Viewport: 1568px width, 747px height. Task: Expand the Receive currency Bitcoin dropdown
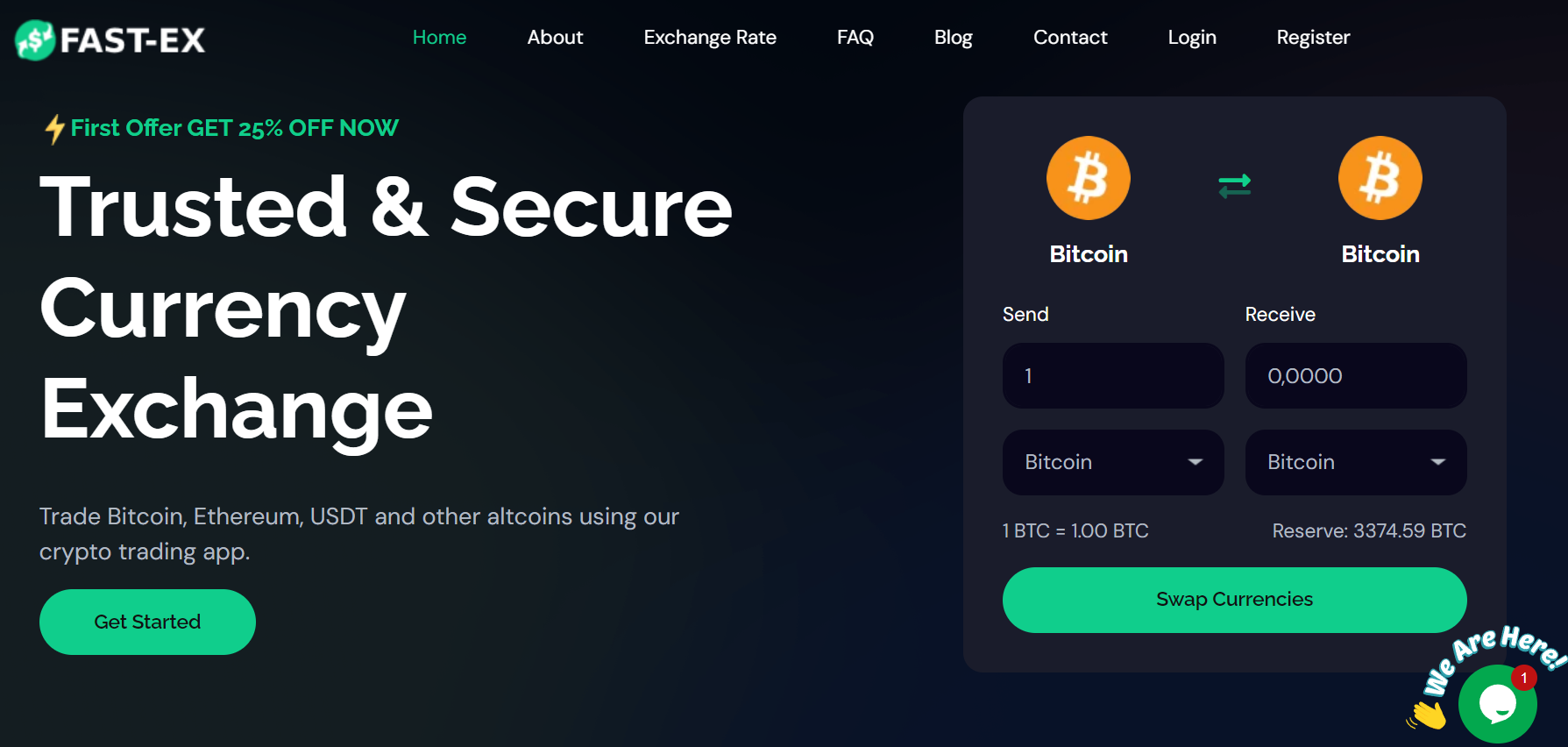tap(1356, 462)
